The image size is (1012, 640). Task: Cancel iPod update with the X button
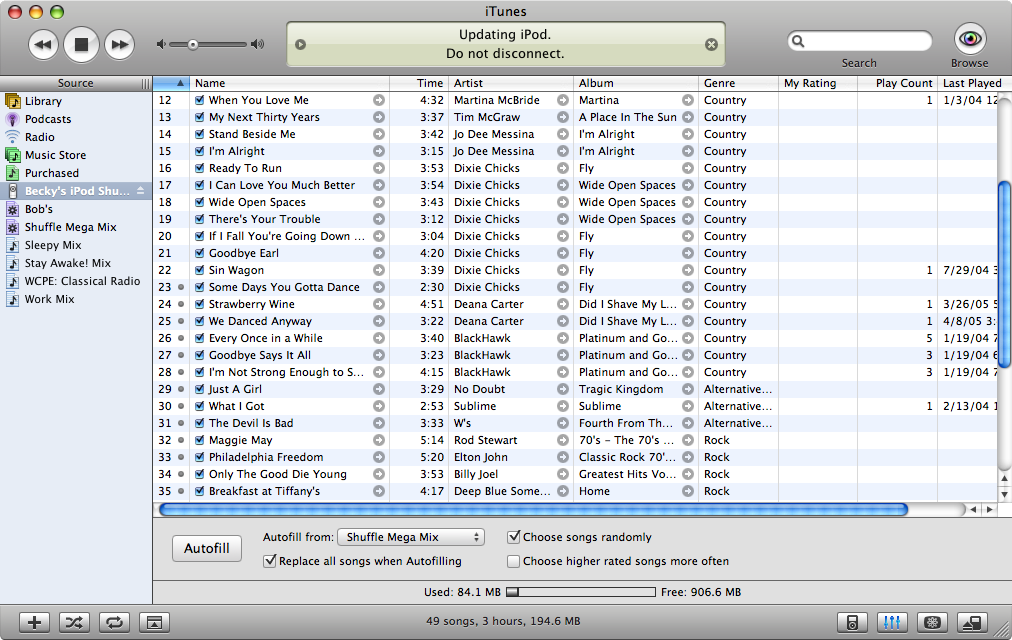[711, 45]
